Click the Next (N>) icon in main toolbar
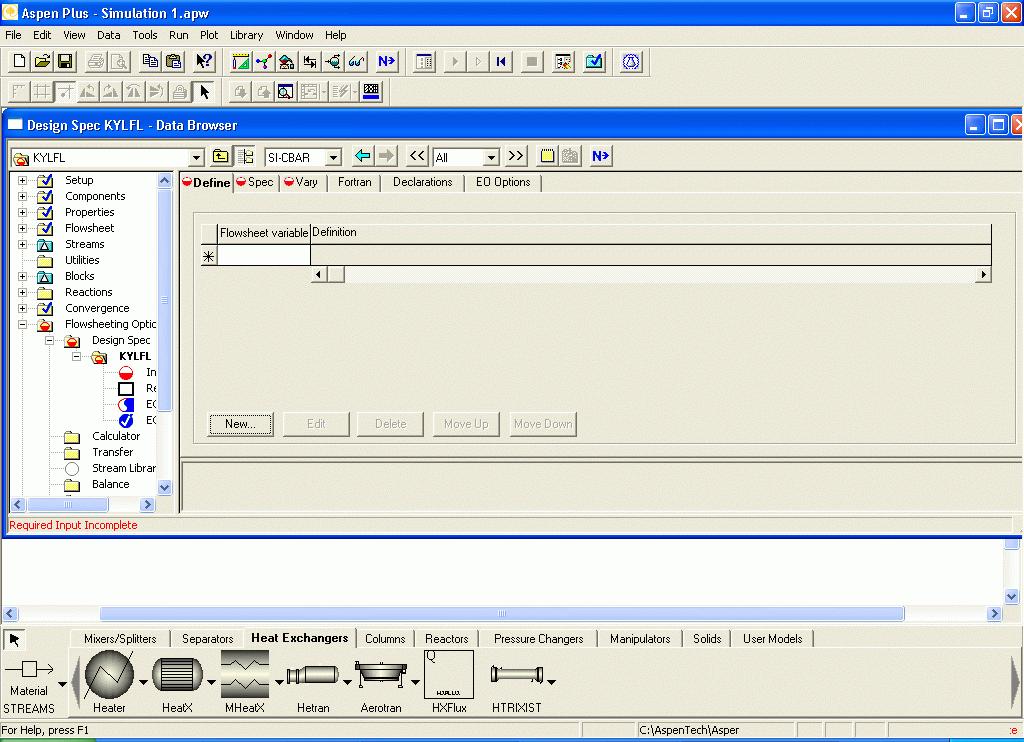Viewport: 1024px width, 742px height. 386,61
